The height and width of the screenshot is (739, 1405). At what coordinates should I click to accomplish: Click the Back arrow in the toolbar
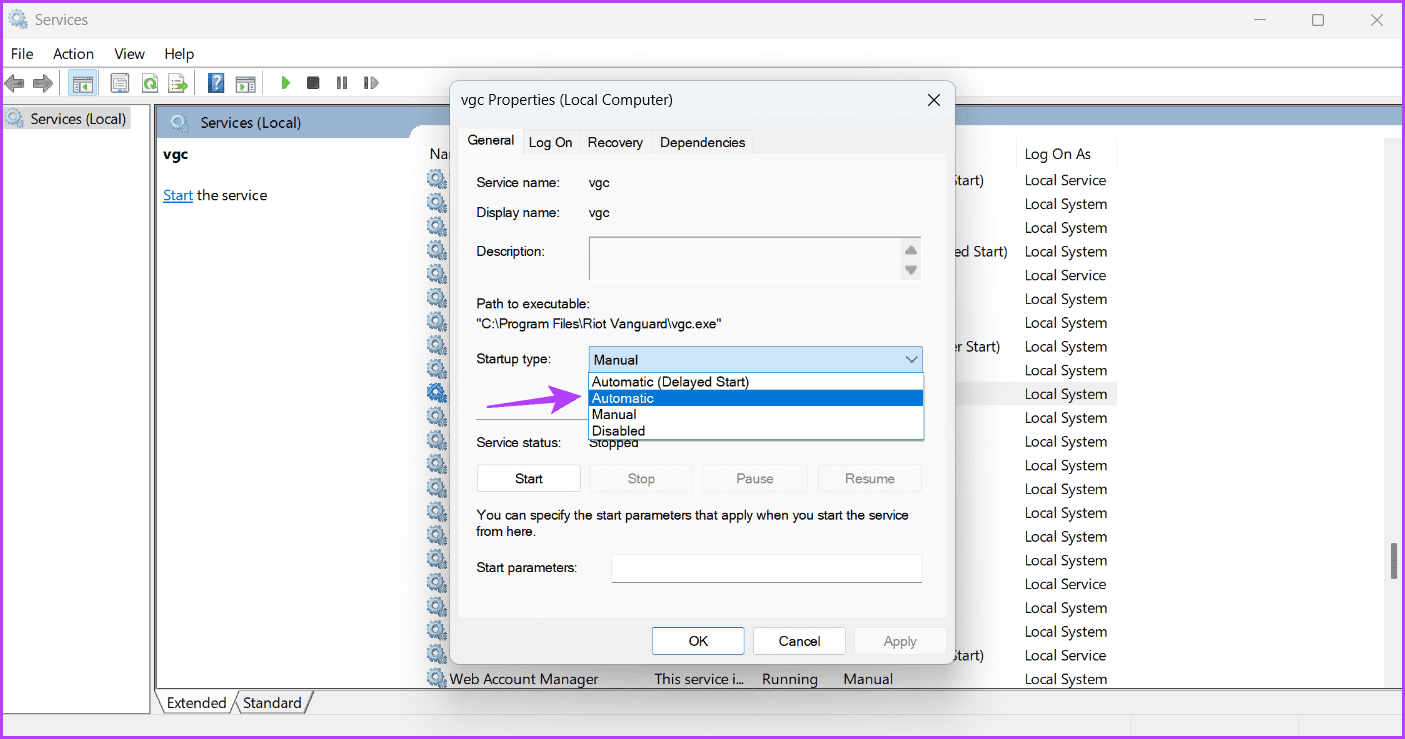click(15, 83)
